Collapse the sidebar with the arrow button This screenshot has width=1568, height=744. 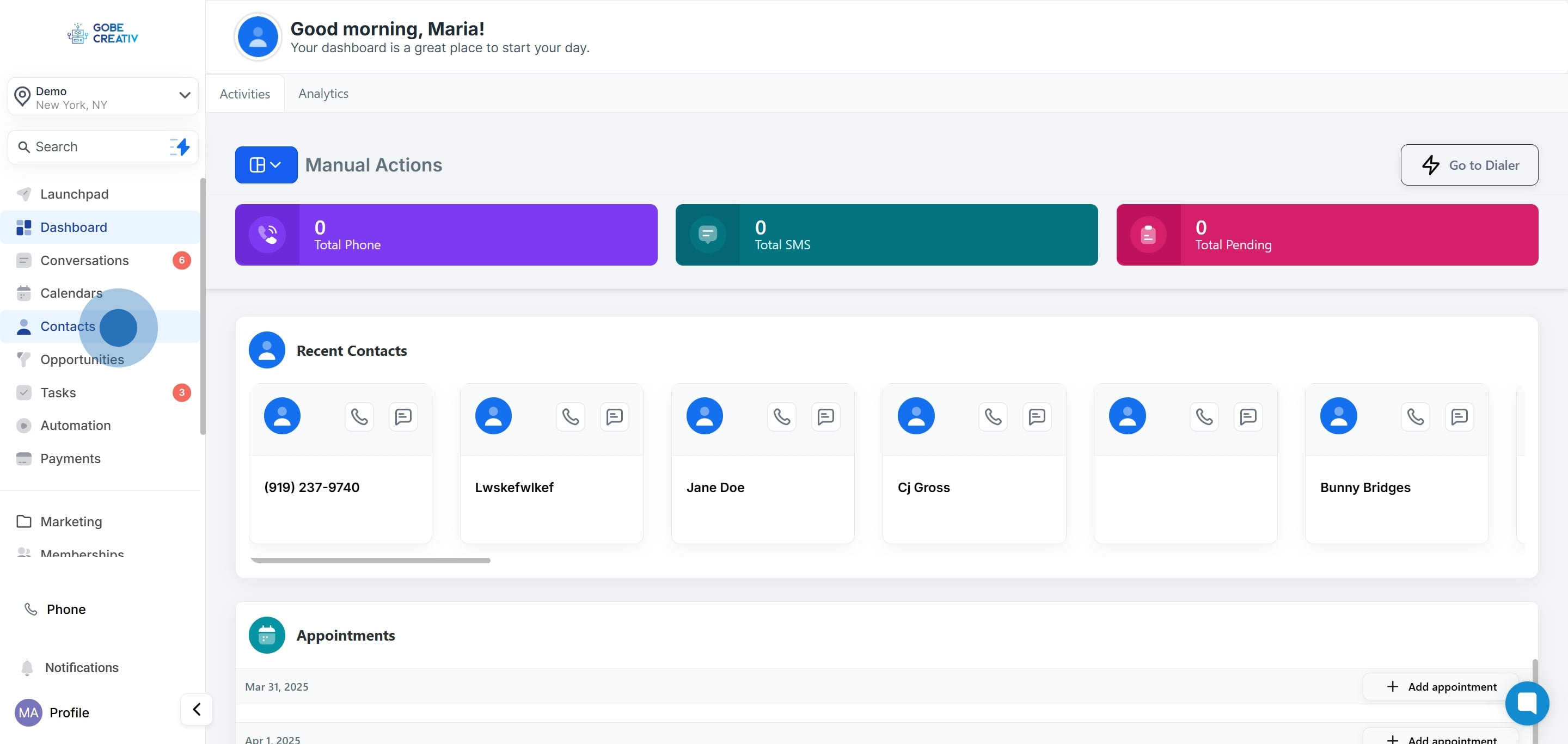tap(197, 709)
